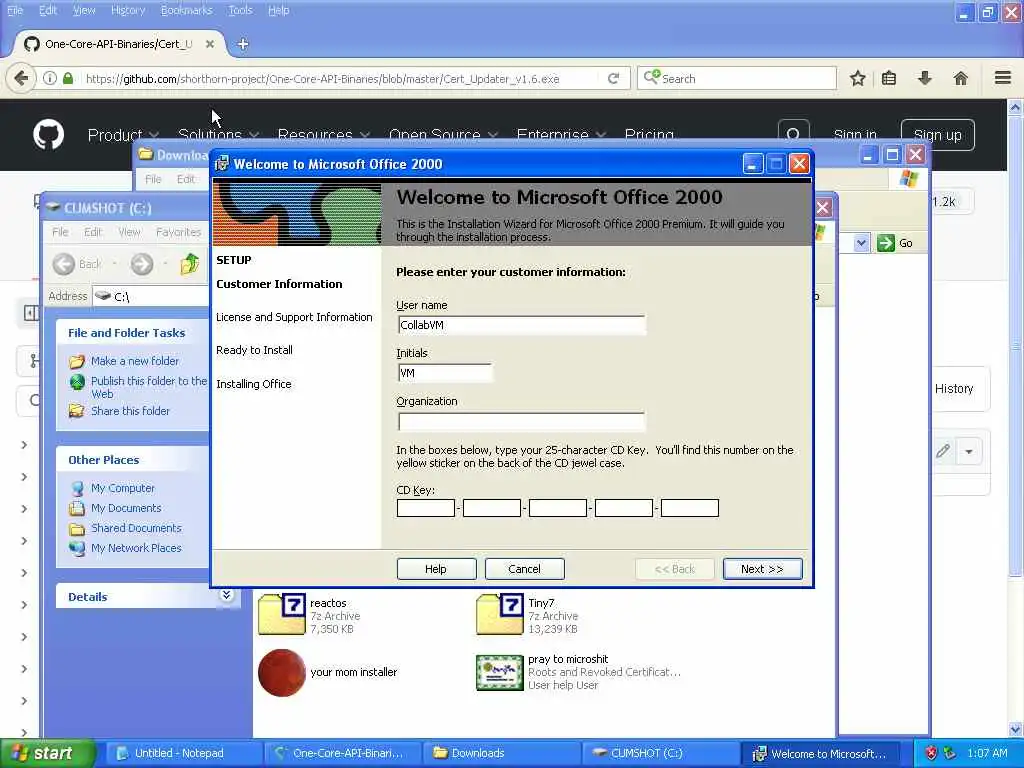Click Make a new folder
This screenshot has height=768, width=1024.
pos(135,360)
